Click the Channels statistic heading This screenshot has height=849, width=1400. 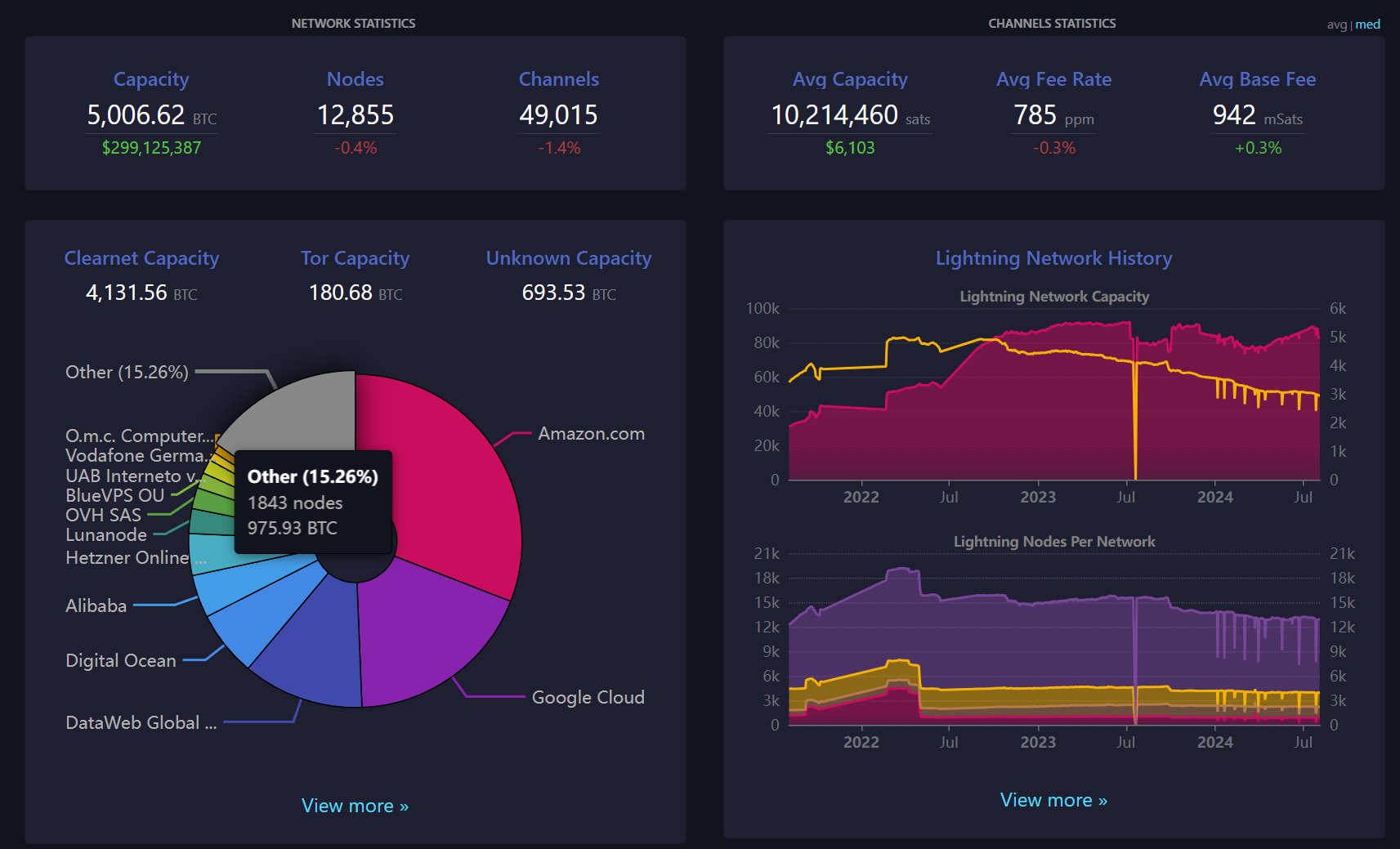[x=559, y=79]
